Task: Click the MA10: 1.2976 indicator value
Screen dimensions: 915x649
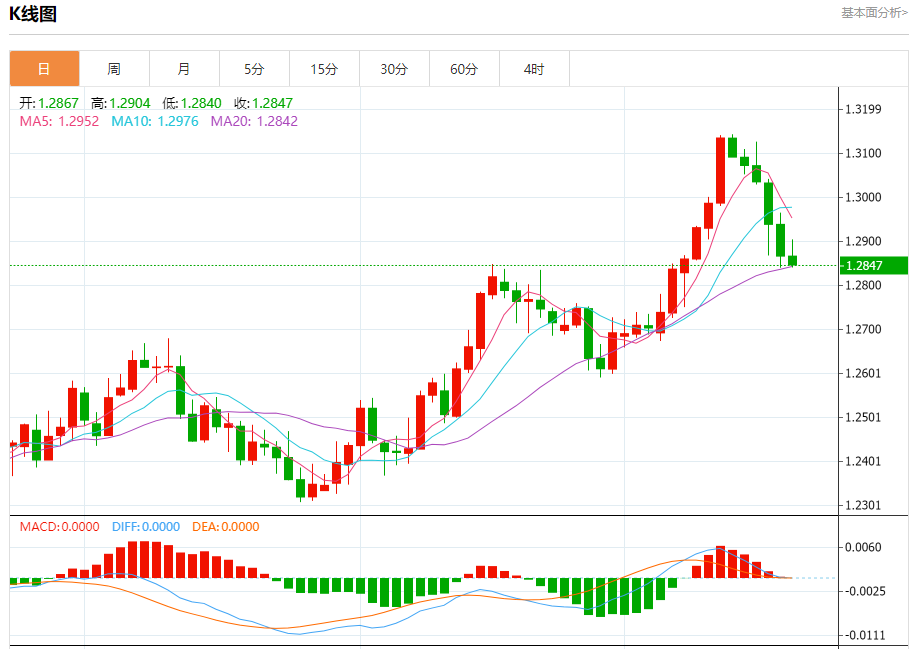Action: tap(155, 121)
